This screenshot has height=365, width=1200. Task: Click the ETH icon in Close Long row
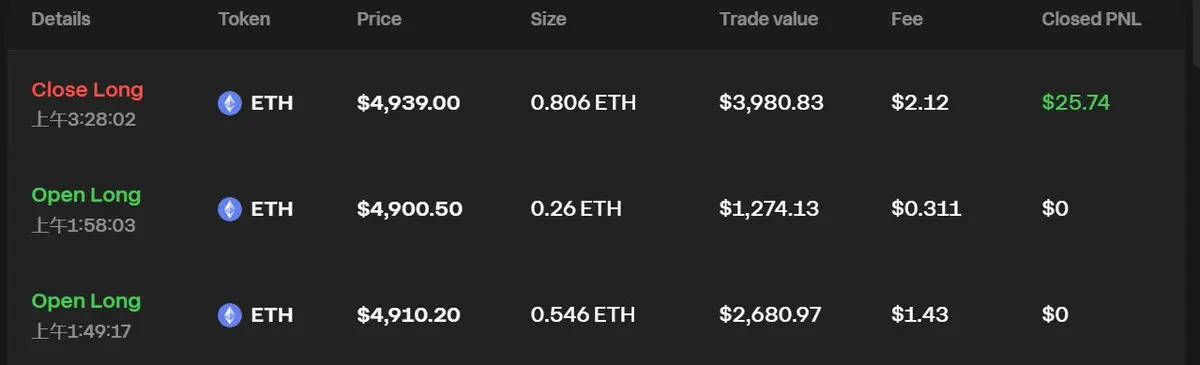[x=230, y=103]
